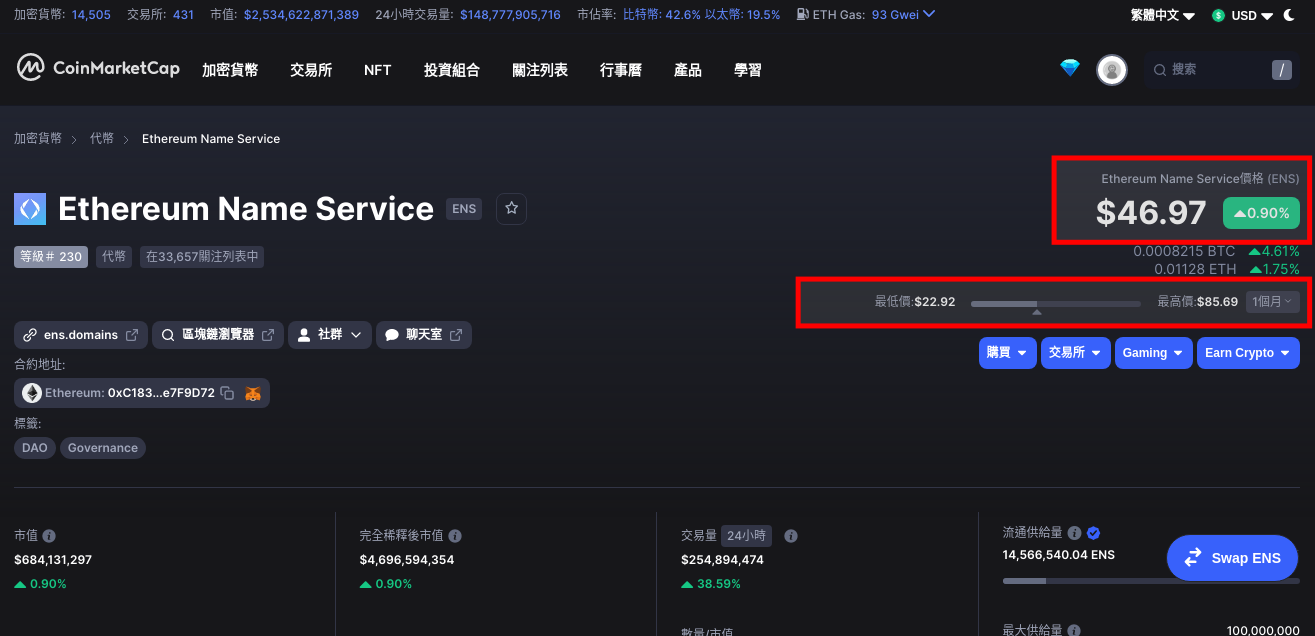
Task: Open 加密貨幣 in the main navigation
Action: pyautogui.click(x=230, y=70)
